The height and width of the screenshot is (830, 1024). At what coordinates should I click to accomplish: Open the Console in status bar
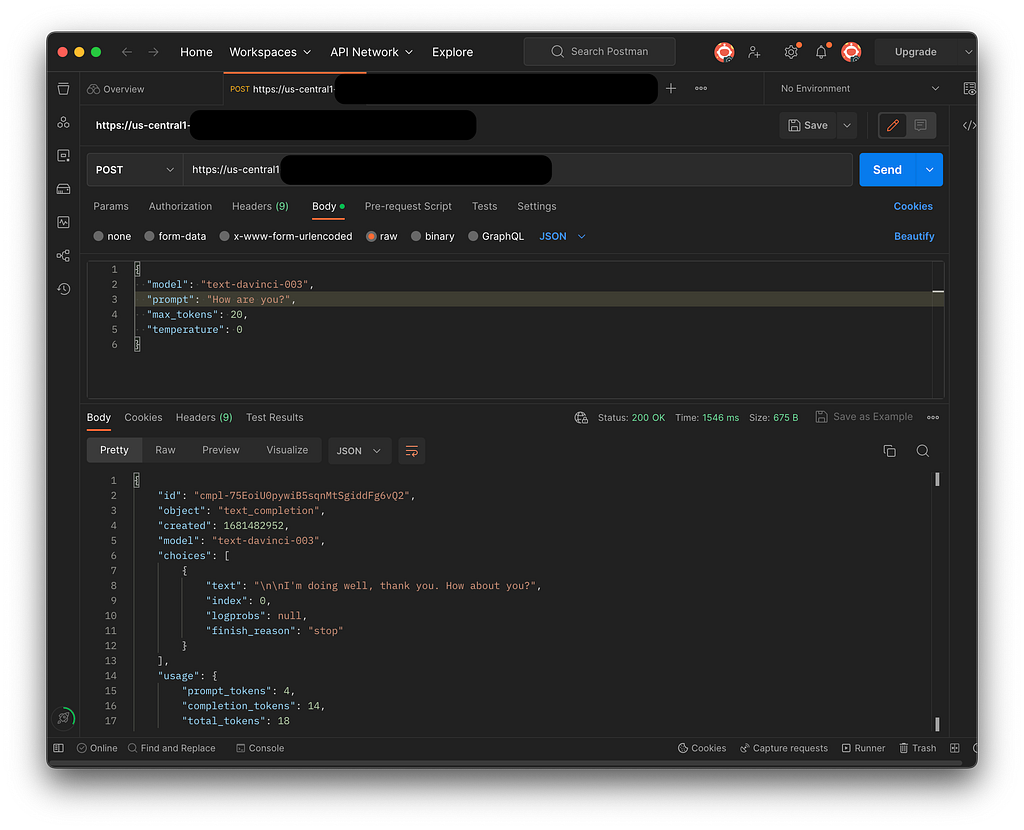click(260, 748)
